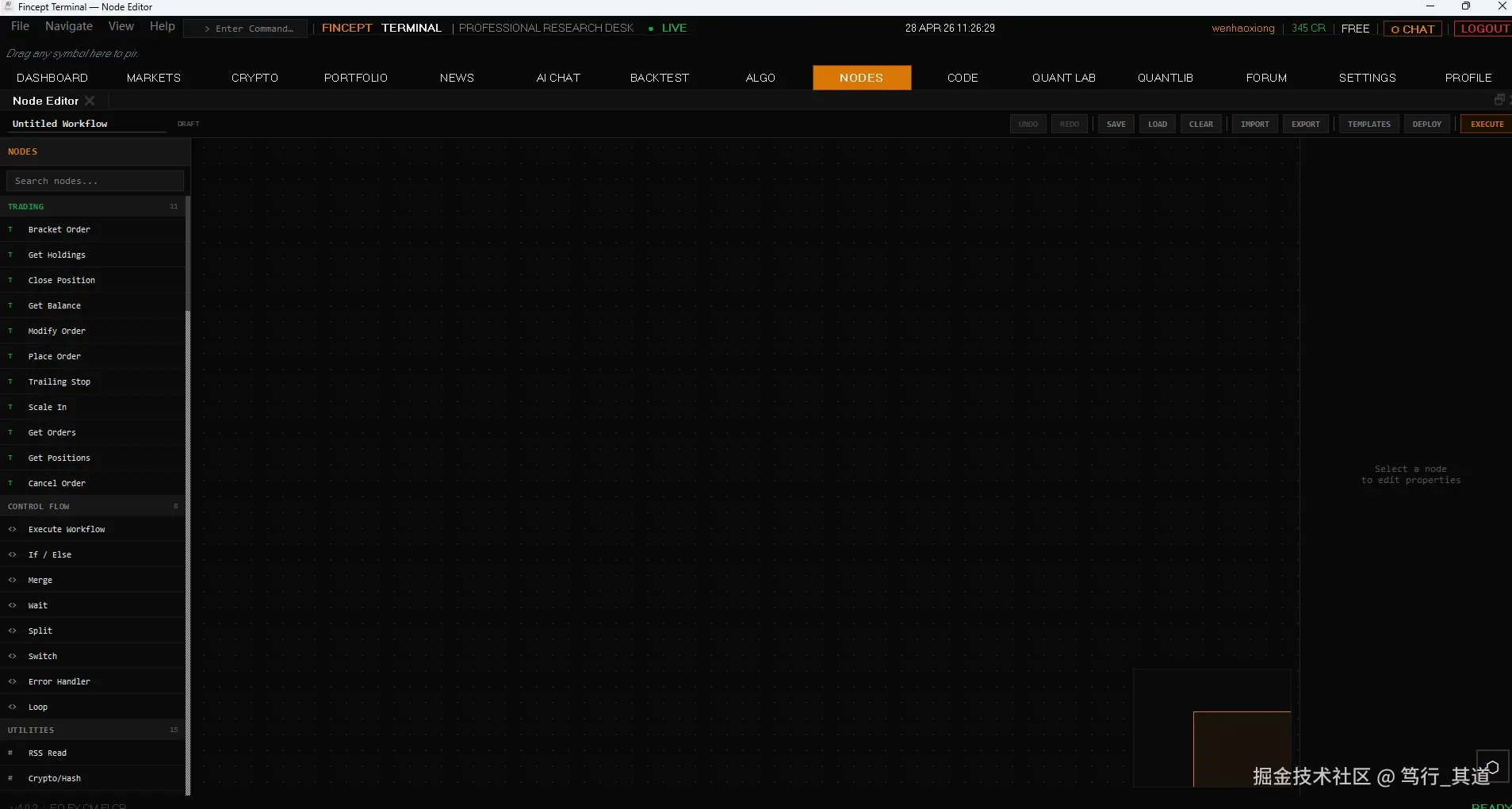Click the LOAD button
The image size is (1512, 809).
pyautogui.click(x=1158, y=125)
